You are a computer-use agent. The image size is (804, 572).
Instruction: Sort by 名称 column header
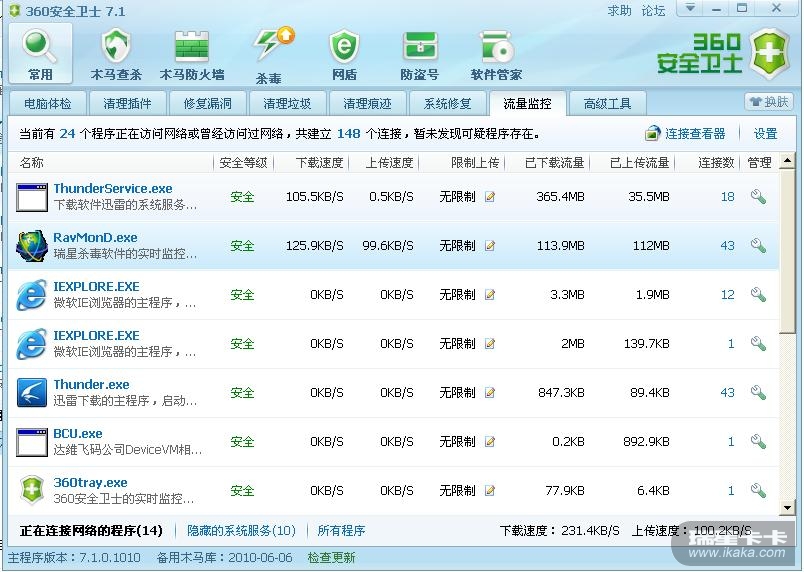(x=32, y=163)
